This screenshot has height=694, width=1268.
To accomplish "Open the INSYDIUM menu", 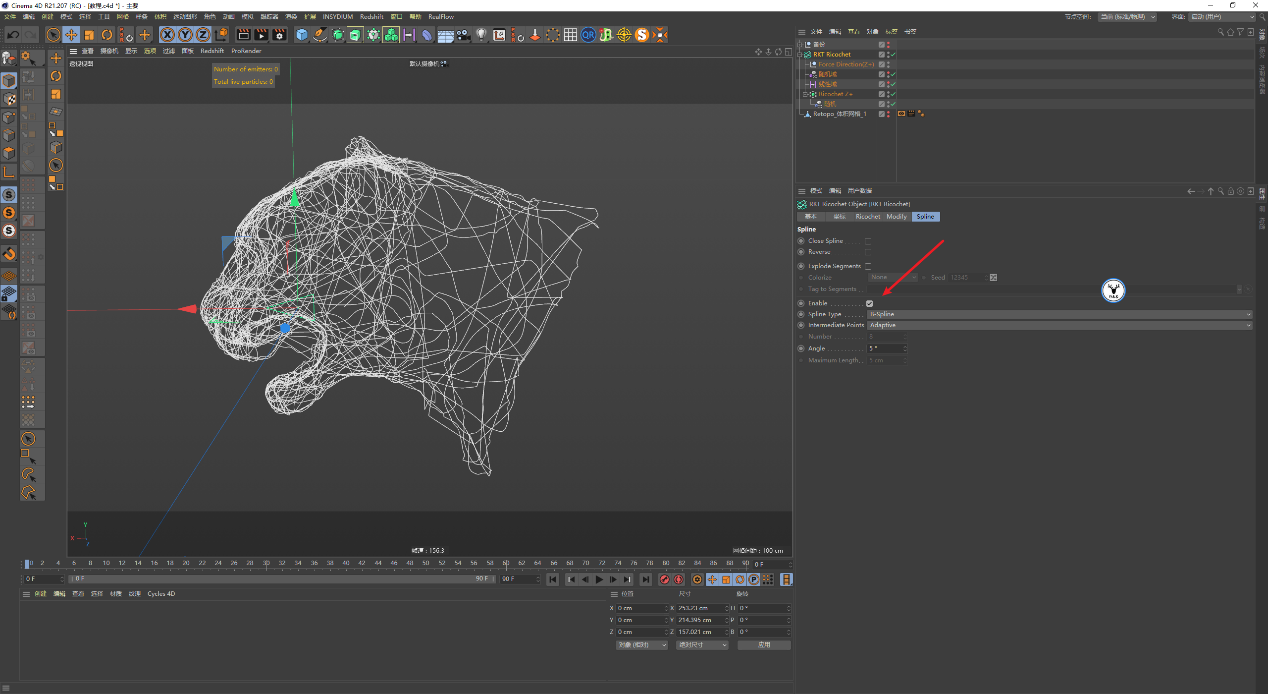I will pyautogui.click(x=338, y=17).
